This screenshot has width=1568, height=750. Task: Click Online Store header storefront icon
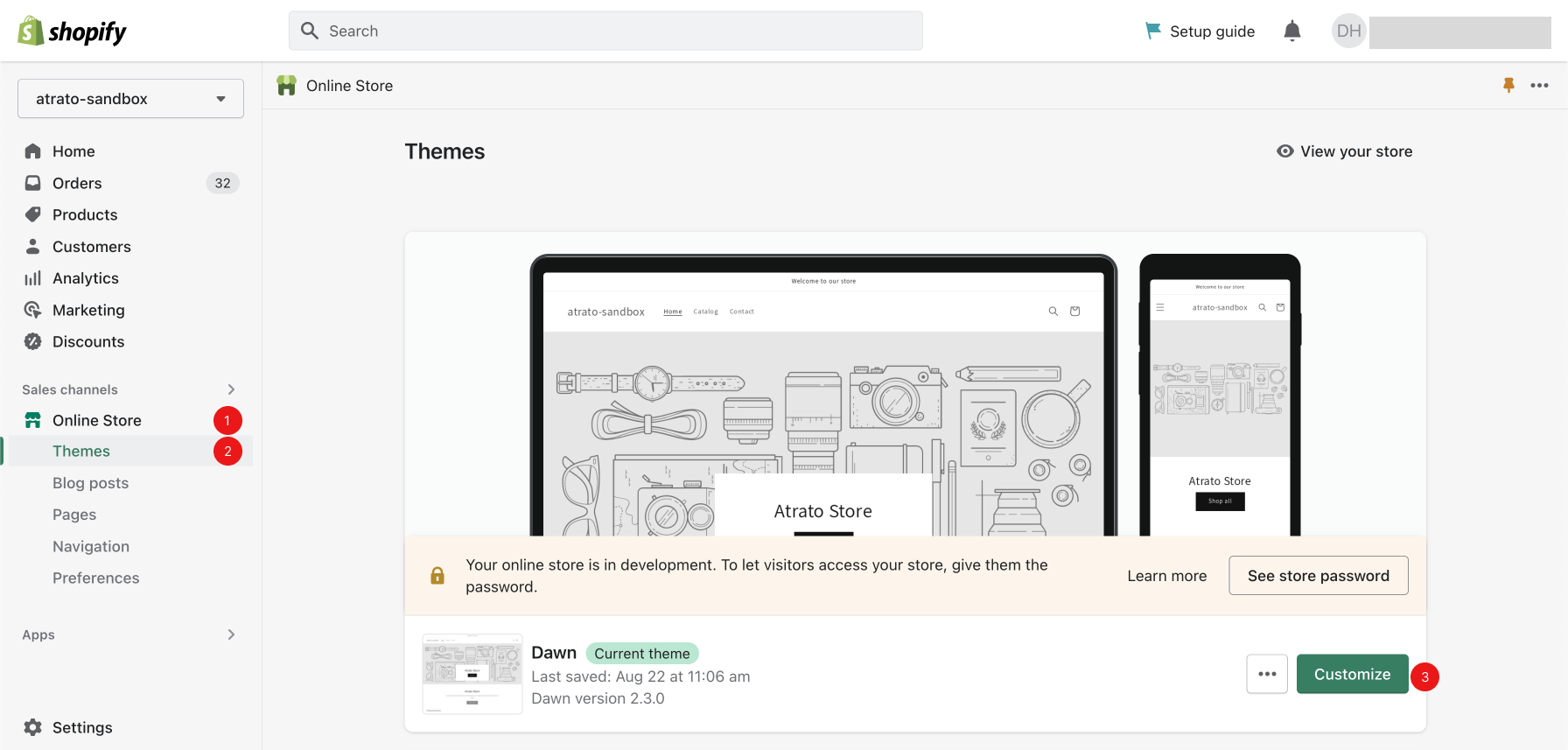(286, 86)
